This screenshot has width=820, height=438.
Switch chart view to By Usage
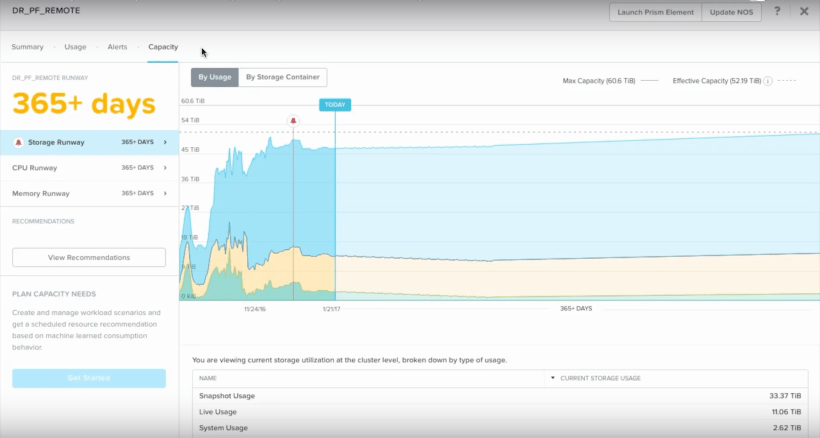[215, 77]
